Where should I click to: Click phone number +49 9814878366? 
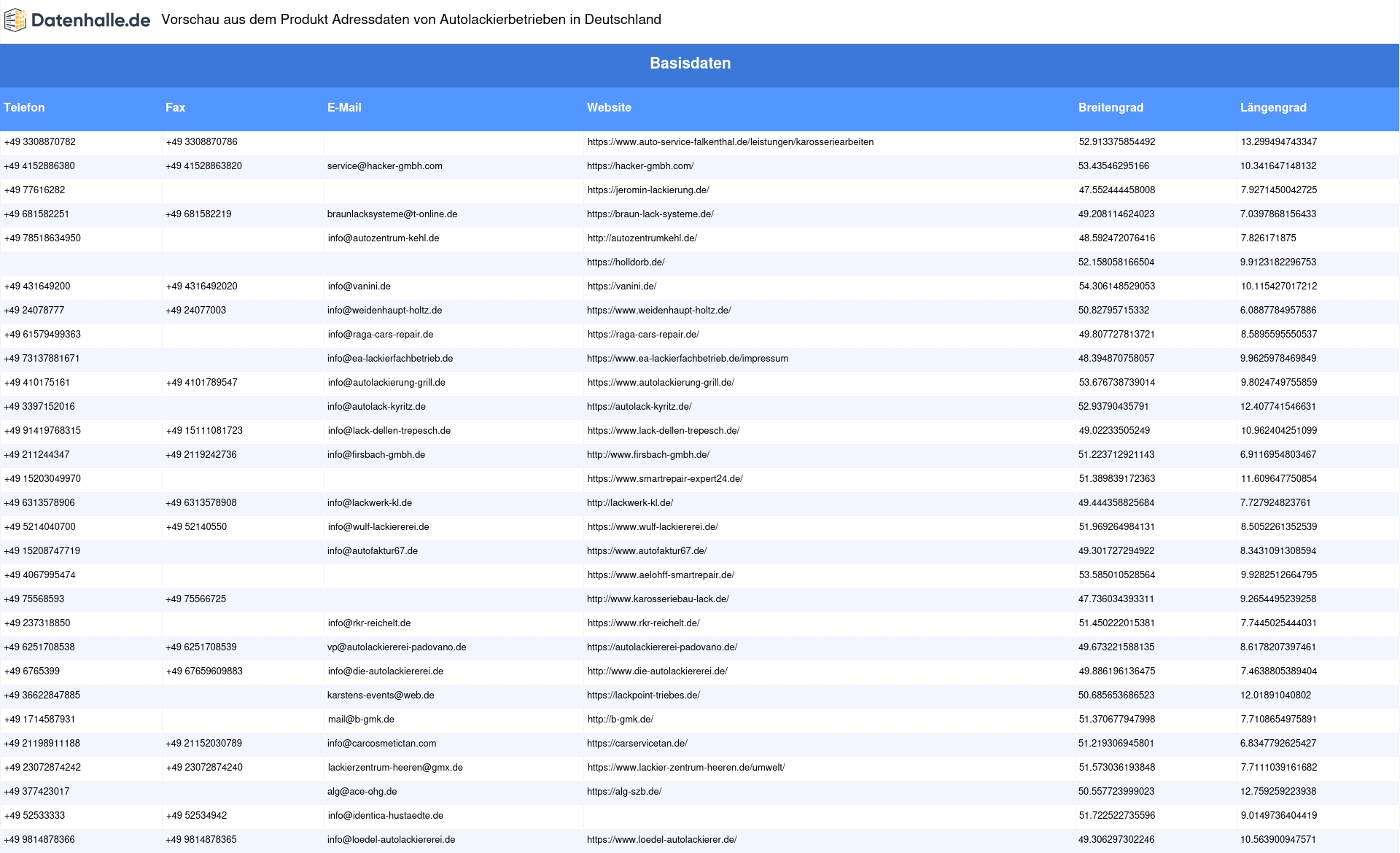pos(39,840)
